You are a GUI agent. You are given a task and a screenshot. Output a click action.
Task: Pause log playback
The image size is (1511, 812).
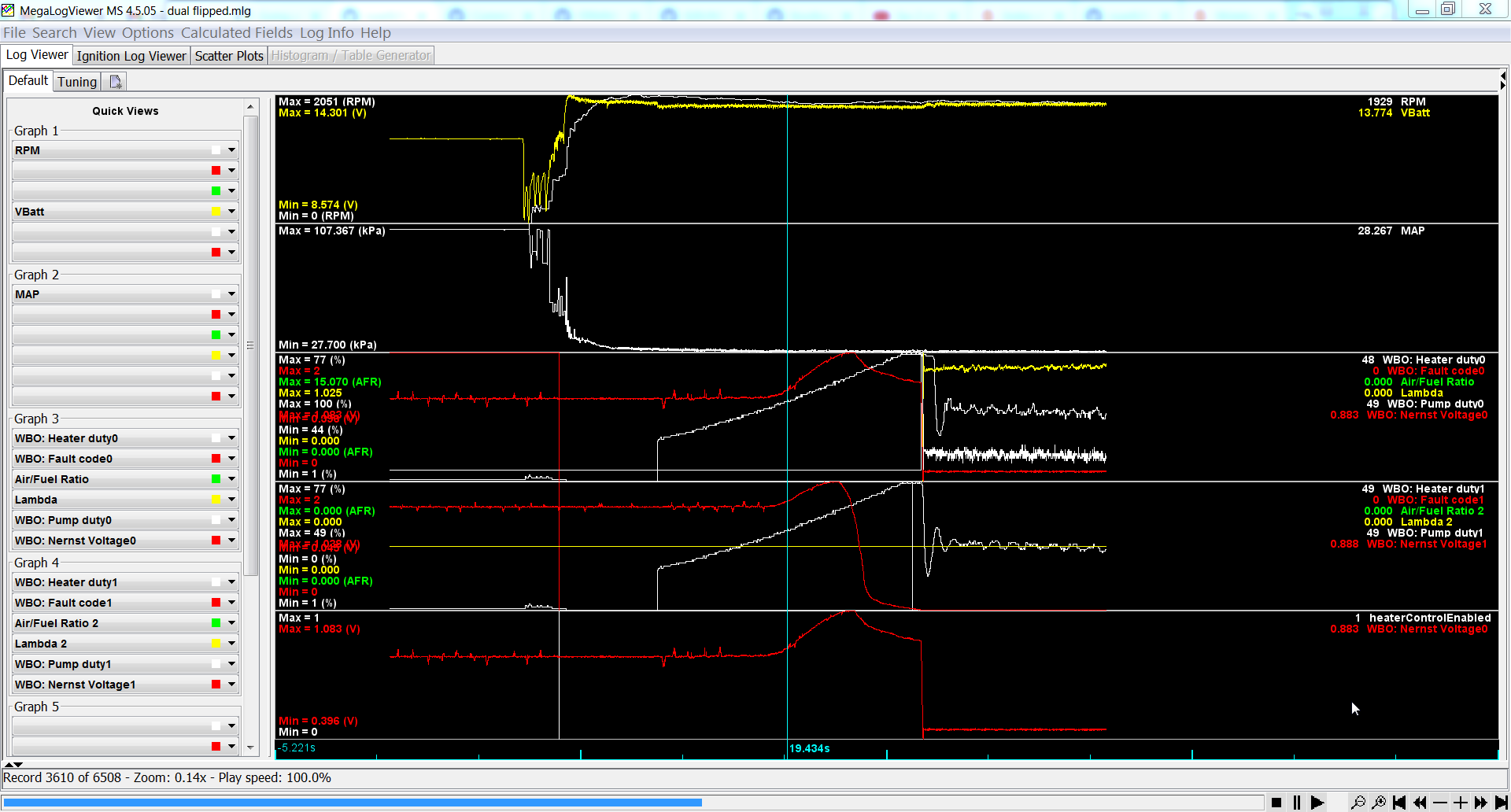[1296, 803]
